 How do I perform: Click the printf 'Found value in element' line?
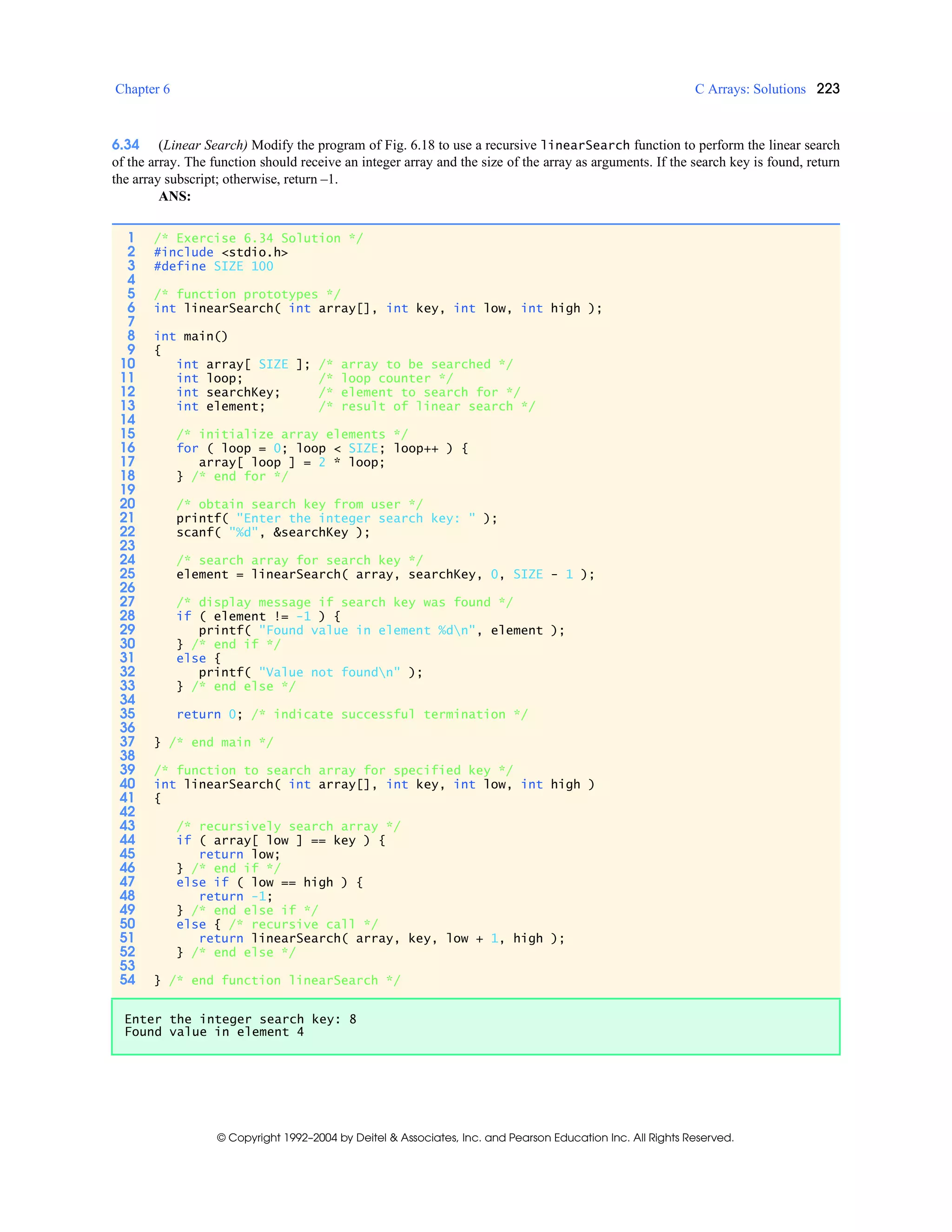pos(381,630)
